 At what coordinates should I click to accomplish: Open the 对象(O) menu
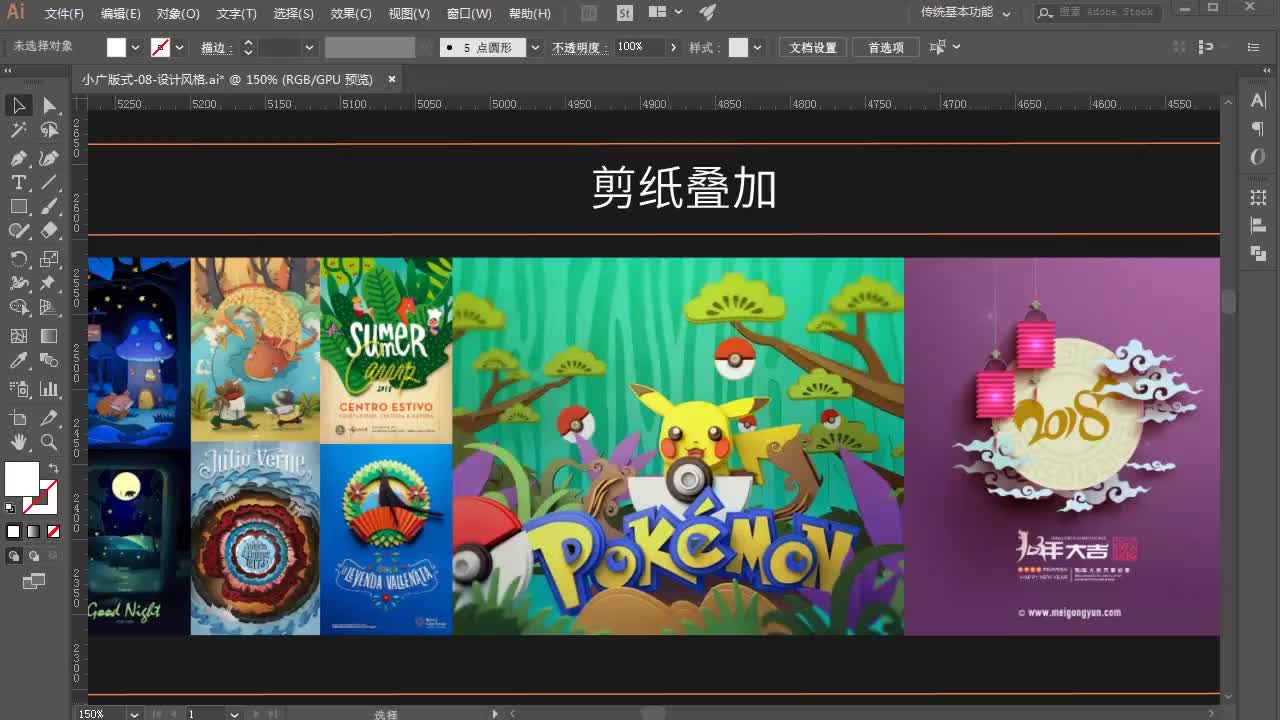[x=178, y=14]
